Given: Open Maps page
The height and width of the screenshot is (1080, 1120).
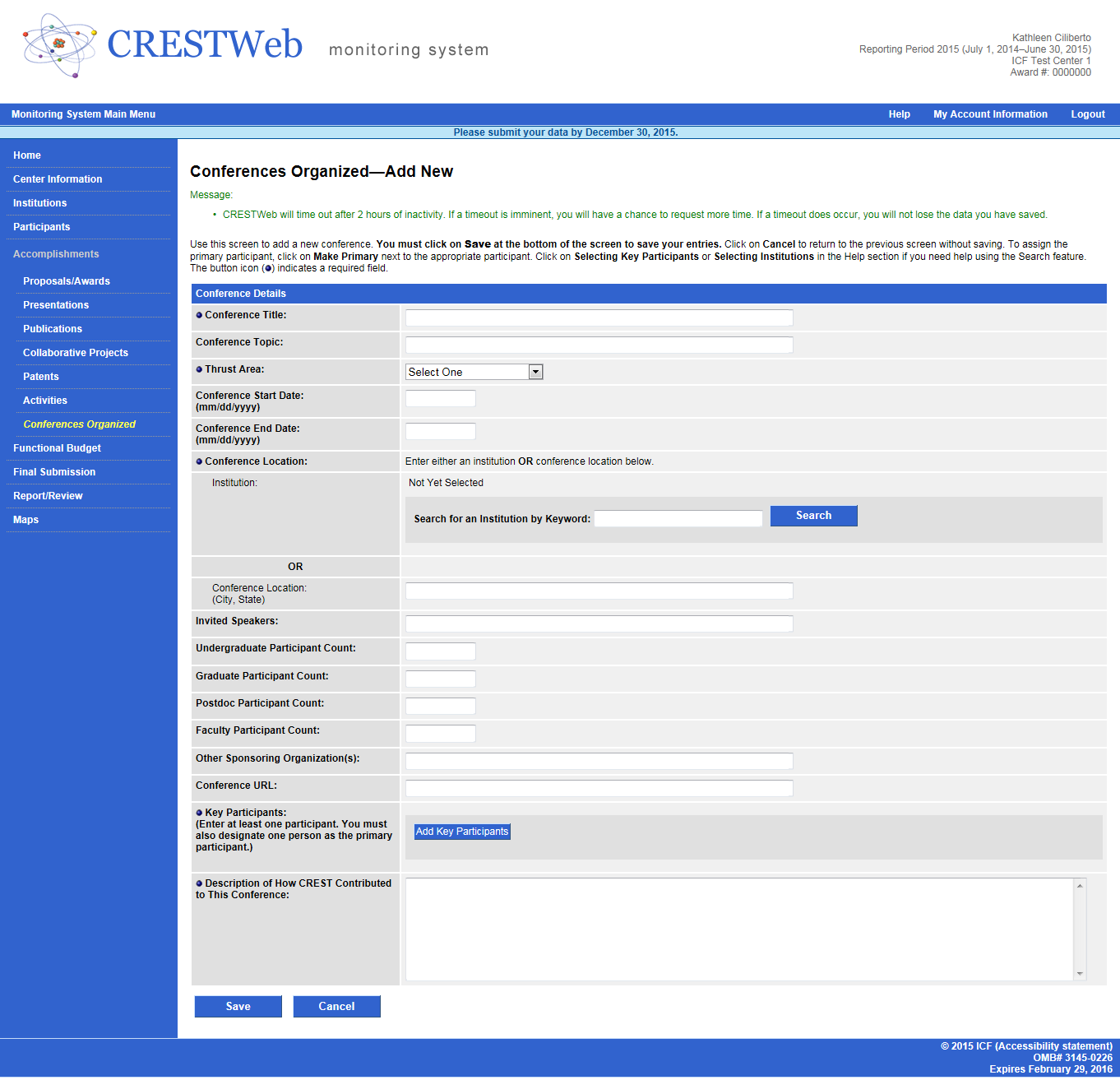Looking at the screenshot, I should tap(26, 520).
